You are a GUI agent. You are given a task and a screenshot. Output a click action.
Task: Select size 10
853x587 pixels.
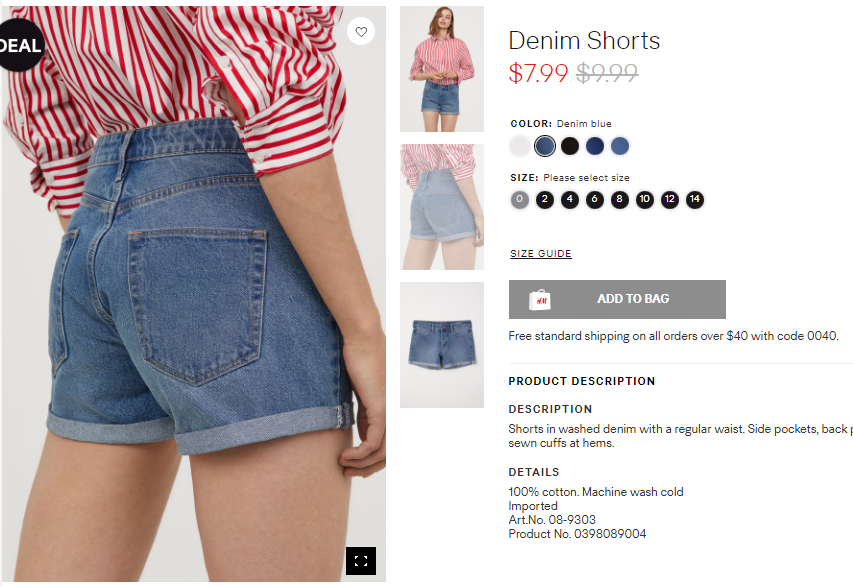coord(645,200)
